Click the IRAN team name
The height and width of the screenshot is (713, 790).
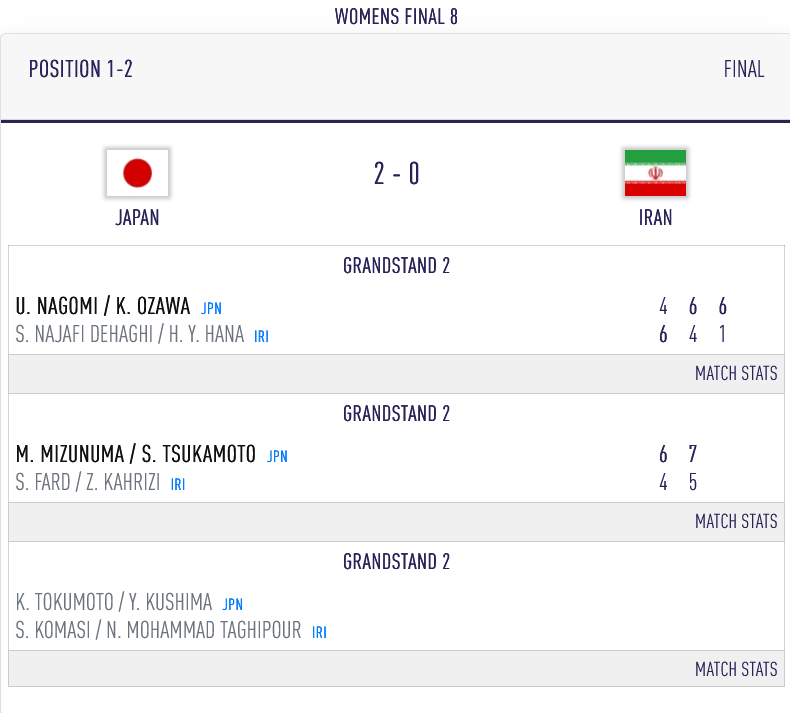(x=655, y=217)
